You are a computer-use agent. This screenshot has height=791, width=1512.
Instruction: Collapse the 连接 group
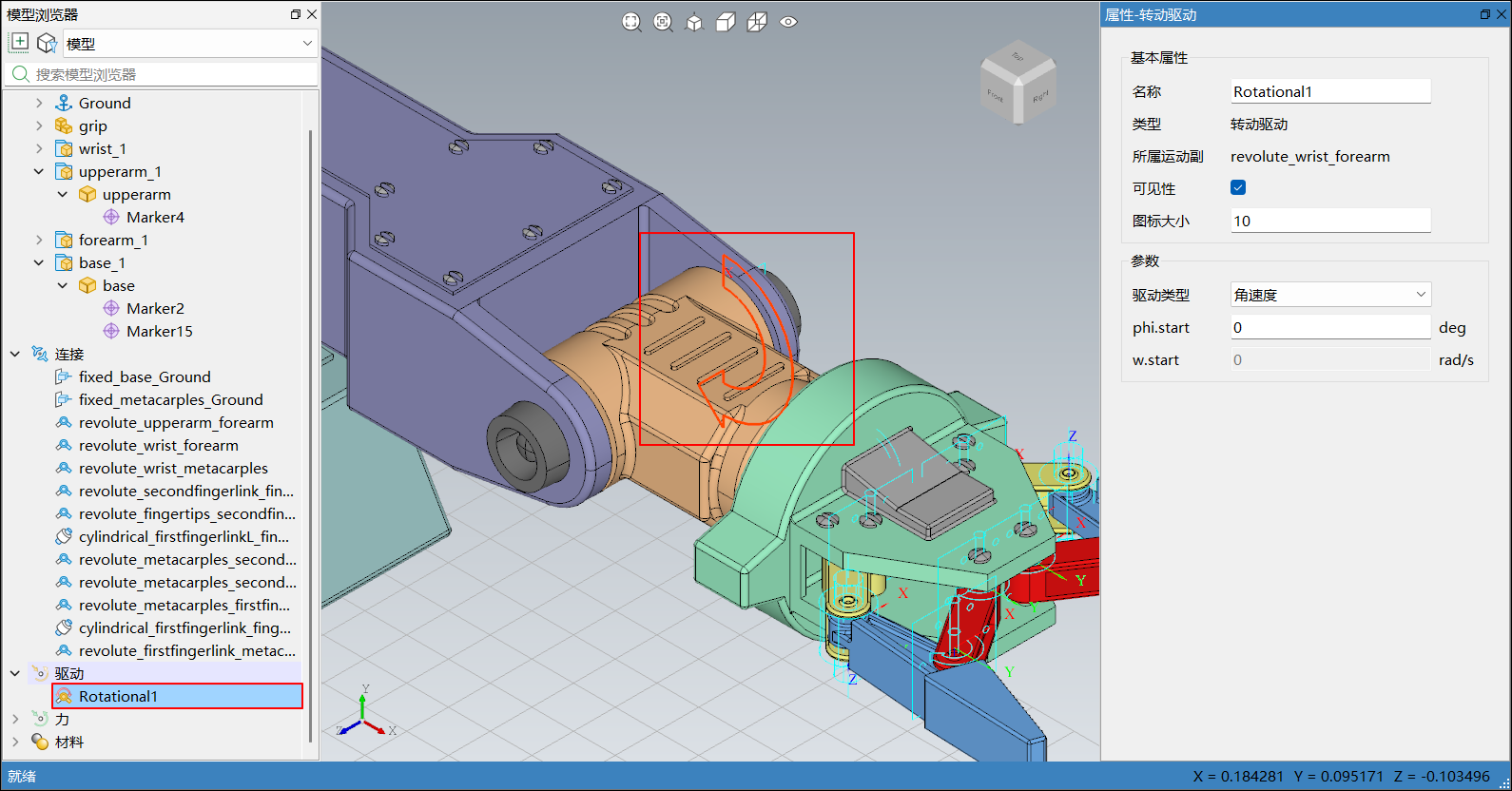tap(15, 354)
